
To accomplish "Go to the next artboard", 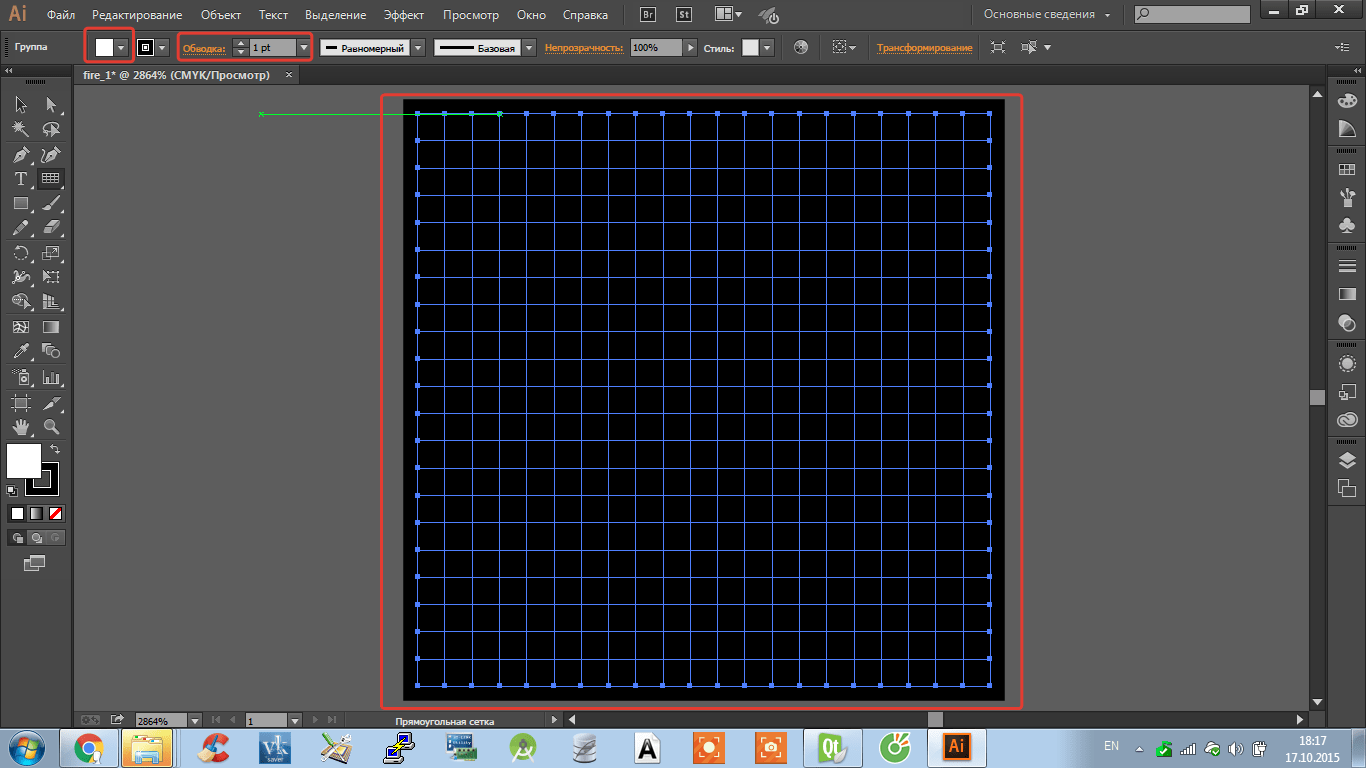I will (316, 720).
